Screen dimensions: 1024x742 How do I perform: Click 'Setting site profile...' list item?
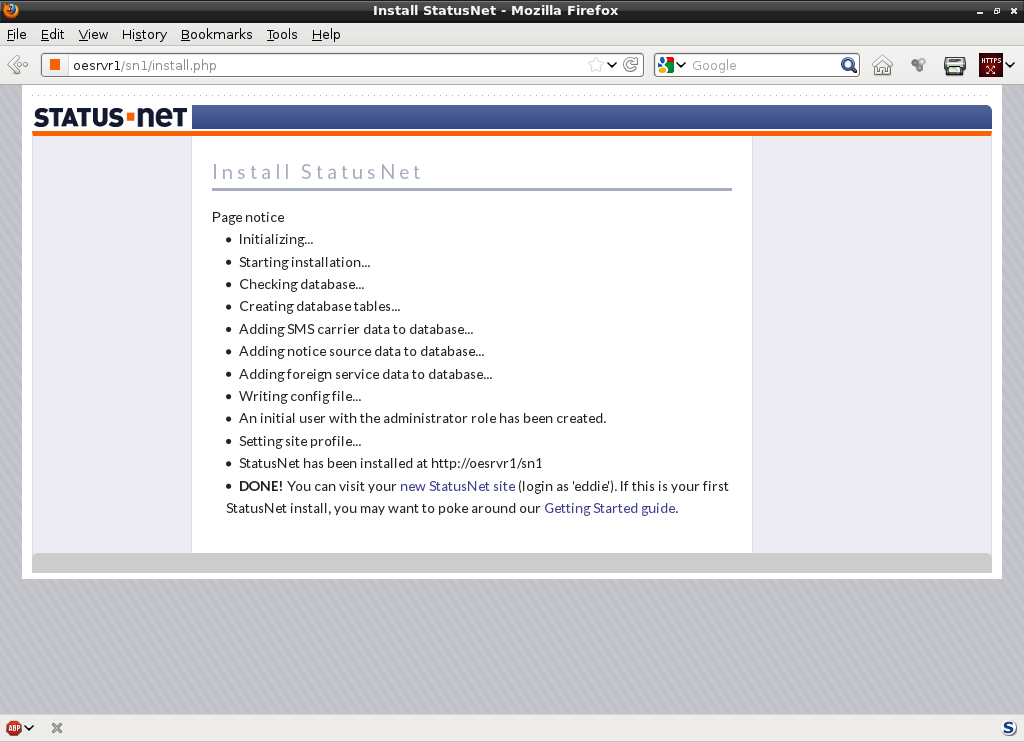(300, 441)
